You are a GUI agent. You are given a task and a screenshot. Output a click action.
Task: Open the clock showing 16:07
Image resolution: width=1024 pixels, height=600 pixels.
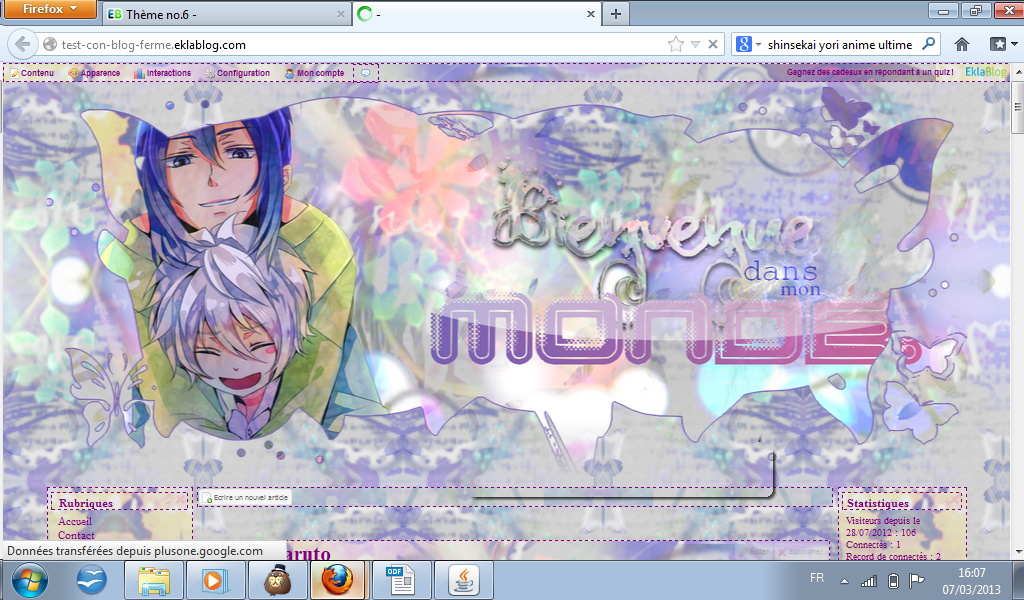pos(972,580)
